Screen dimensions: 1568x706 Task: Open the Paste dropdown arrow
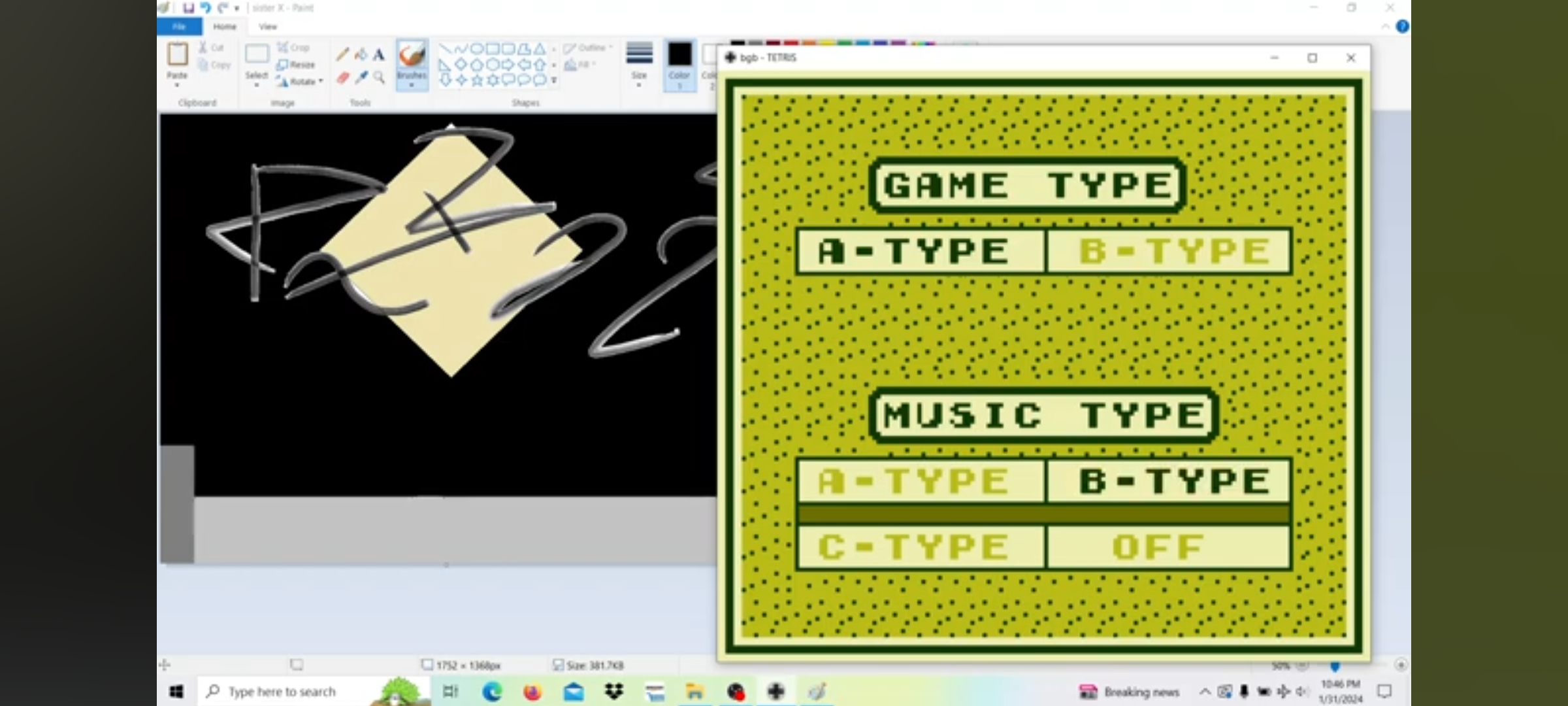(177, 85)
